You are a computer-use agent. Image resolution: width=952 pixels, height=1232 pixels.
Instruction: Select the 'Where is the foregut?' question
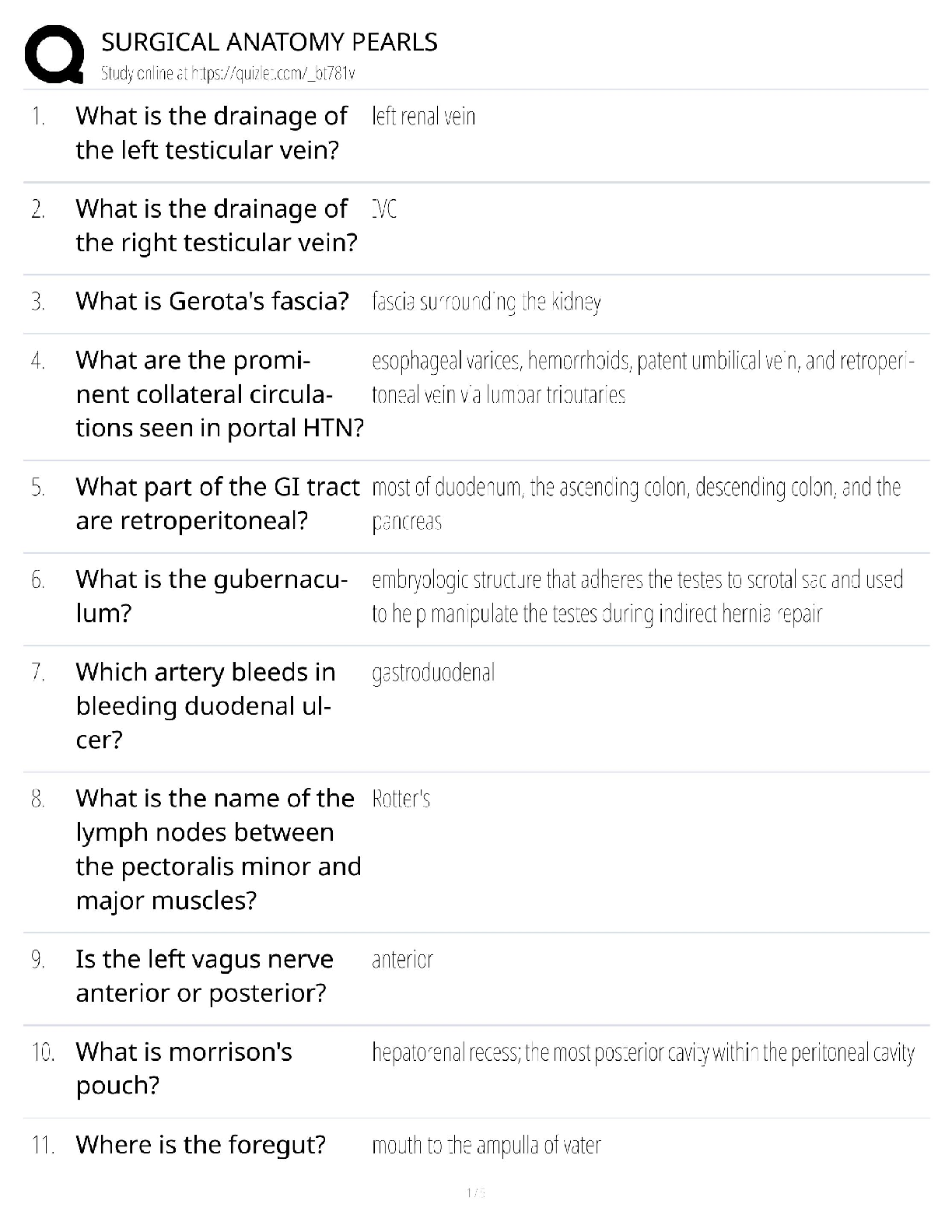point(201,1145)
